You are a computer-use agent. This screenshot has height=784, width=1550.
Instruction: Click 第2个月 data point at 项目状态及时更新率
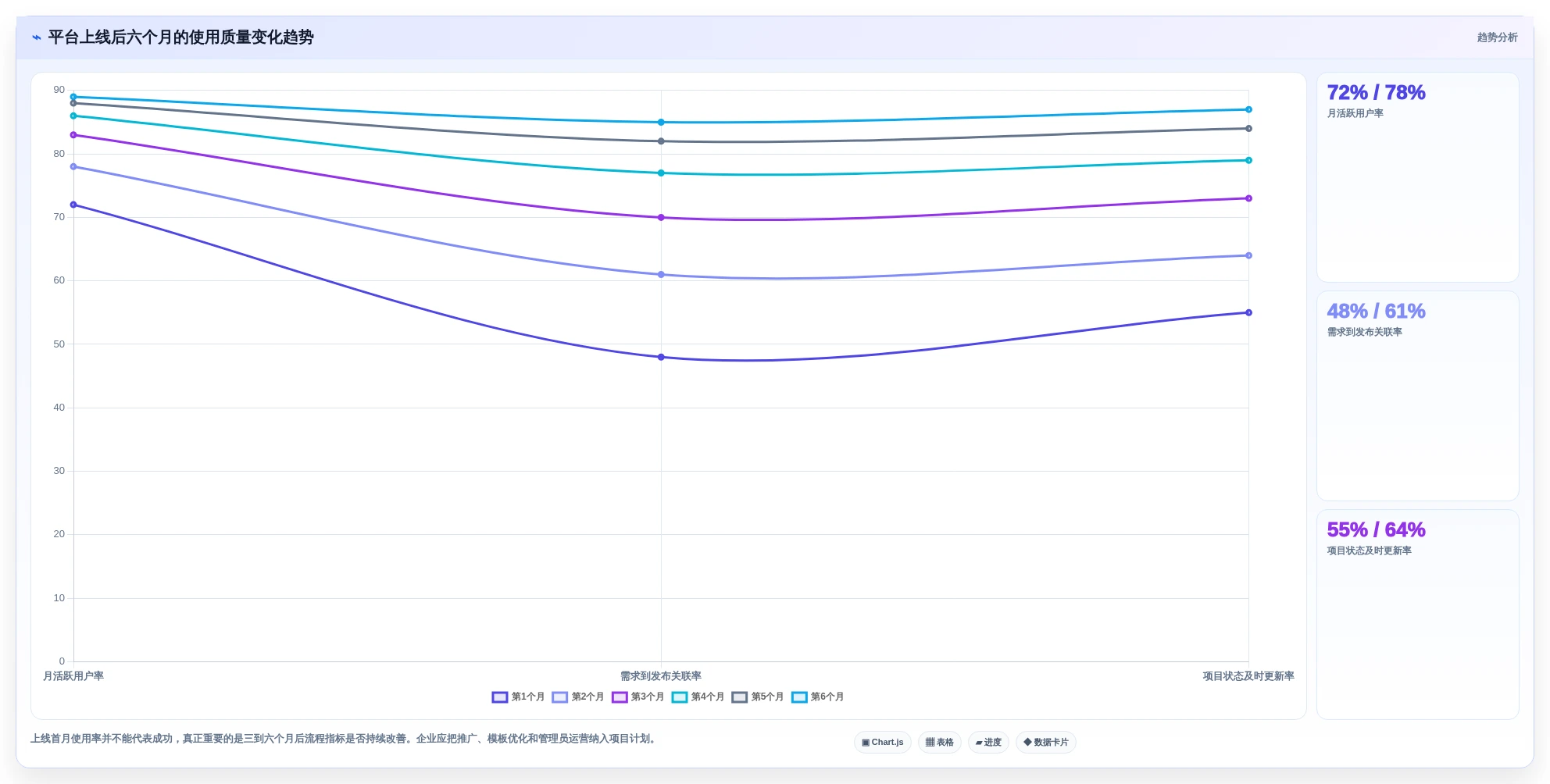click(x=1248, y=256)
